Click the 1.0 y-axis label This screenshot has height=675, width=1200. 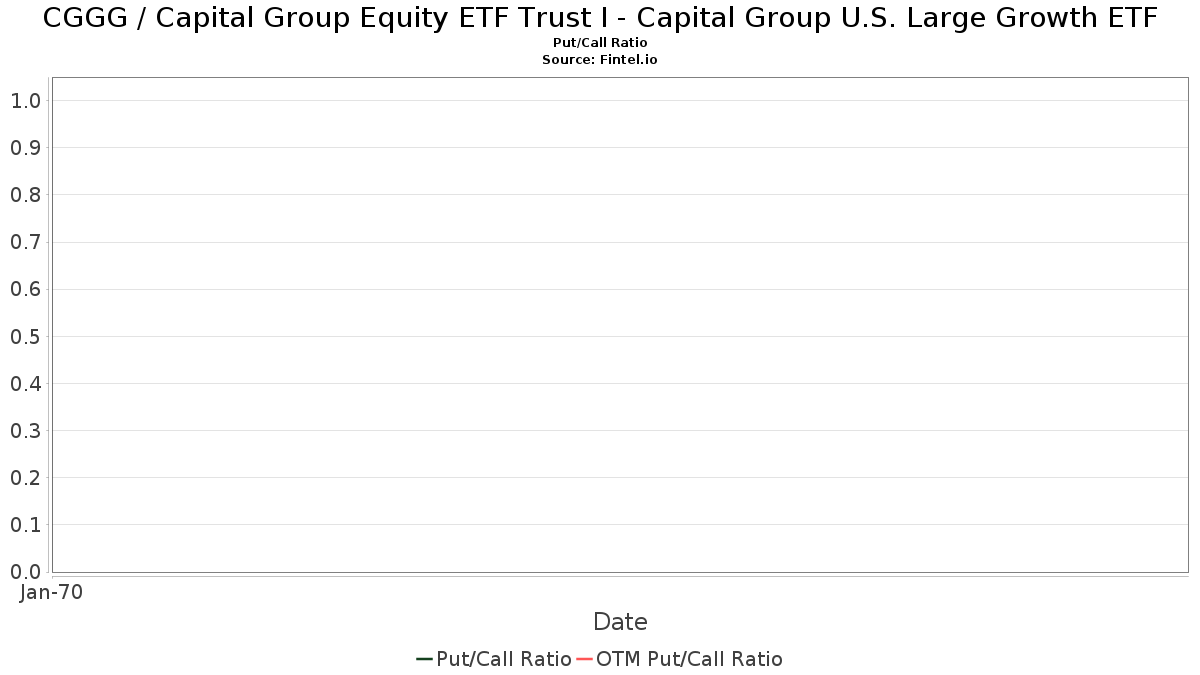tap(25, 100)
